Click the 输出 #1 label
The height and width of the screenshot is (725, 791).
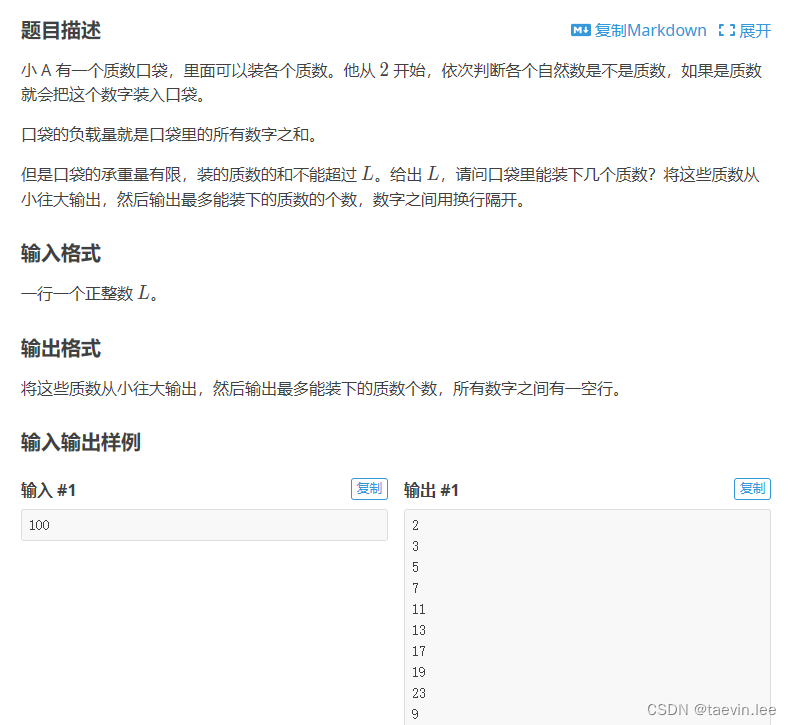click(431, 490)
